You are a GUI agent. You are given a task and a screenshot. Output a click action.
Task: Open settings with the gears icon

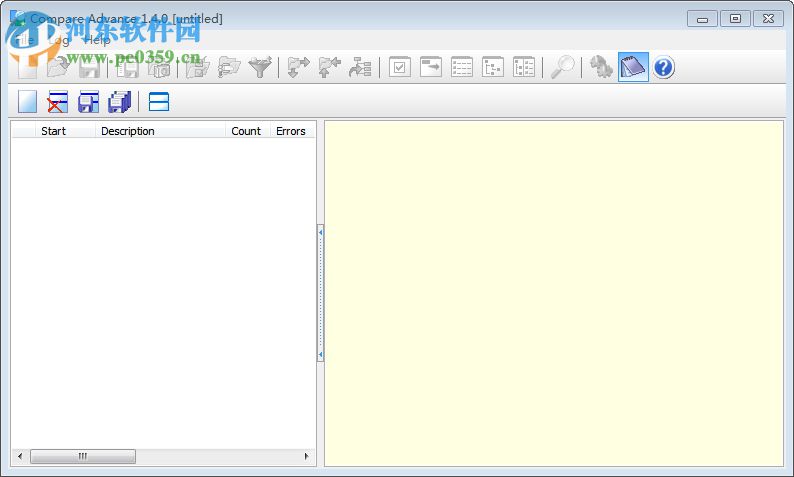pos(601,67)
